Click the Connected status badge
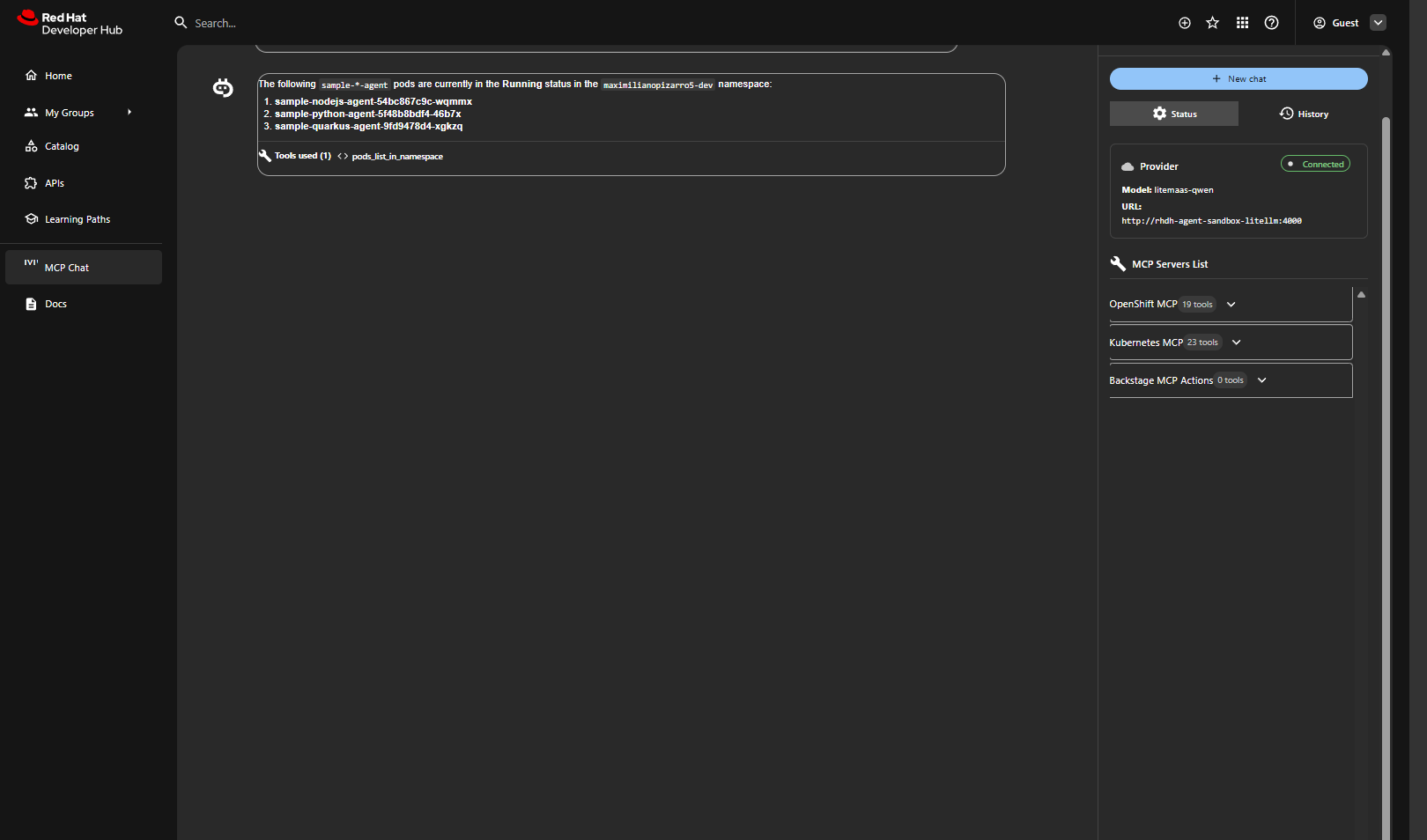 (1315, 164)
